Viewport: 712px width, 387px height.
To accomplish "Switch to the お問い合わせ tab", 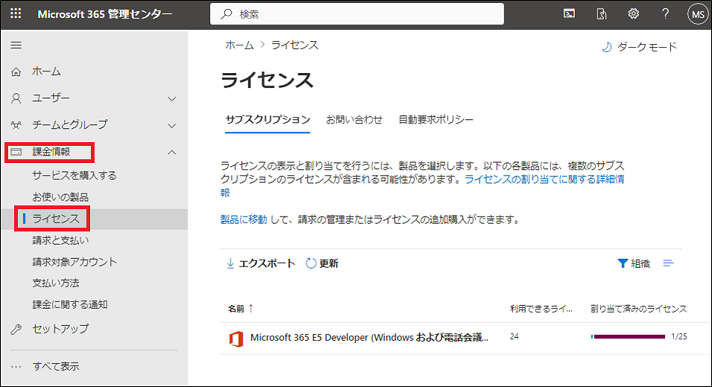I will 354,119.
